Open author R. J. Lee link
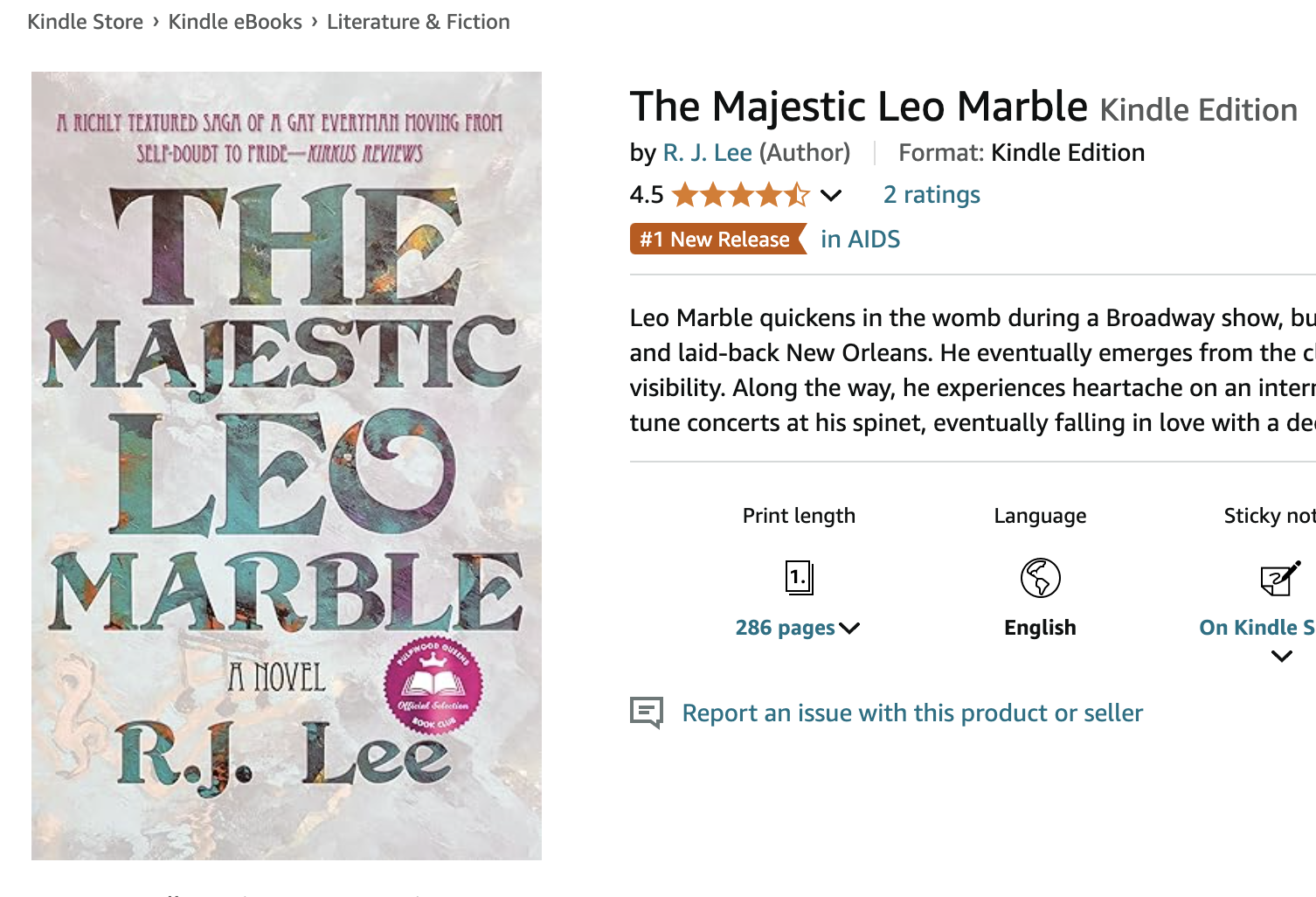 coord(708,153)
